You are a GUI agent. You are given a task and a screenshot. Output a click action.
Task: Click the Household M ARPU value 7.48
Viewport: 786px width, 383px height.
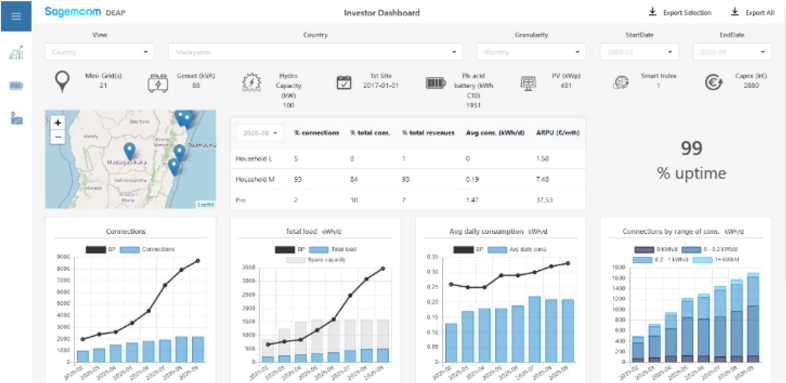[x=542, y=179]
